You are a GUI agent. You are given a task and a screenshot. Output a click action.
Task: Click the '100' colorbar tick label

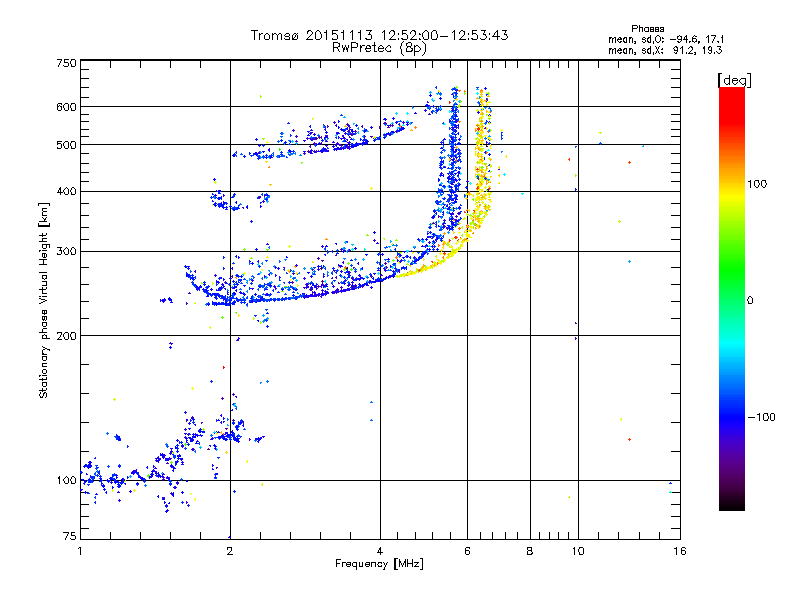pos(757,184)
